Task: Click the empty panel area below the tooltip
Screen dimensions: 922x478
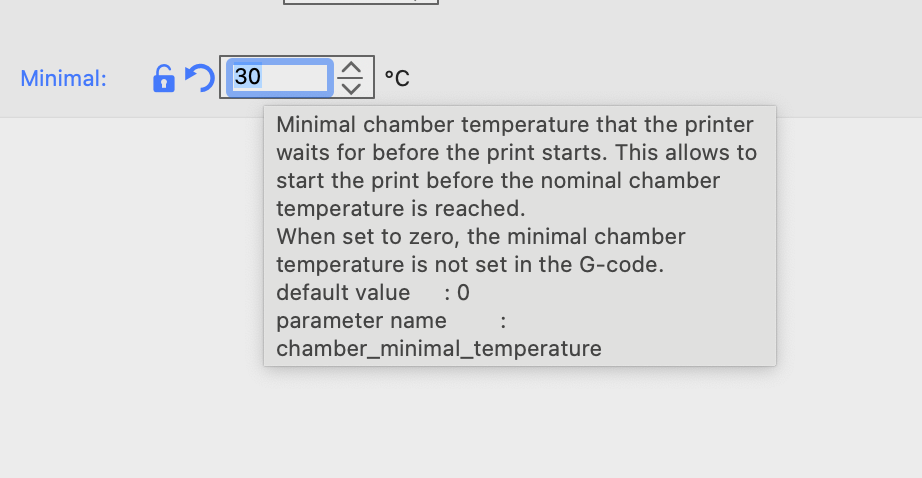Action: [520, 425]
